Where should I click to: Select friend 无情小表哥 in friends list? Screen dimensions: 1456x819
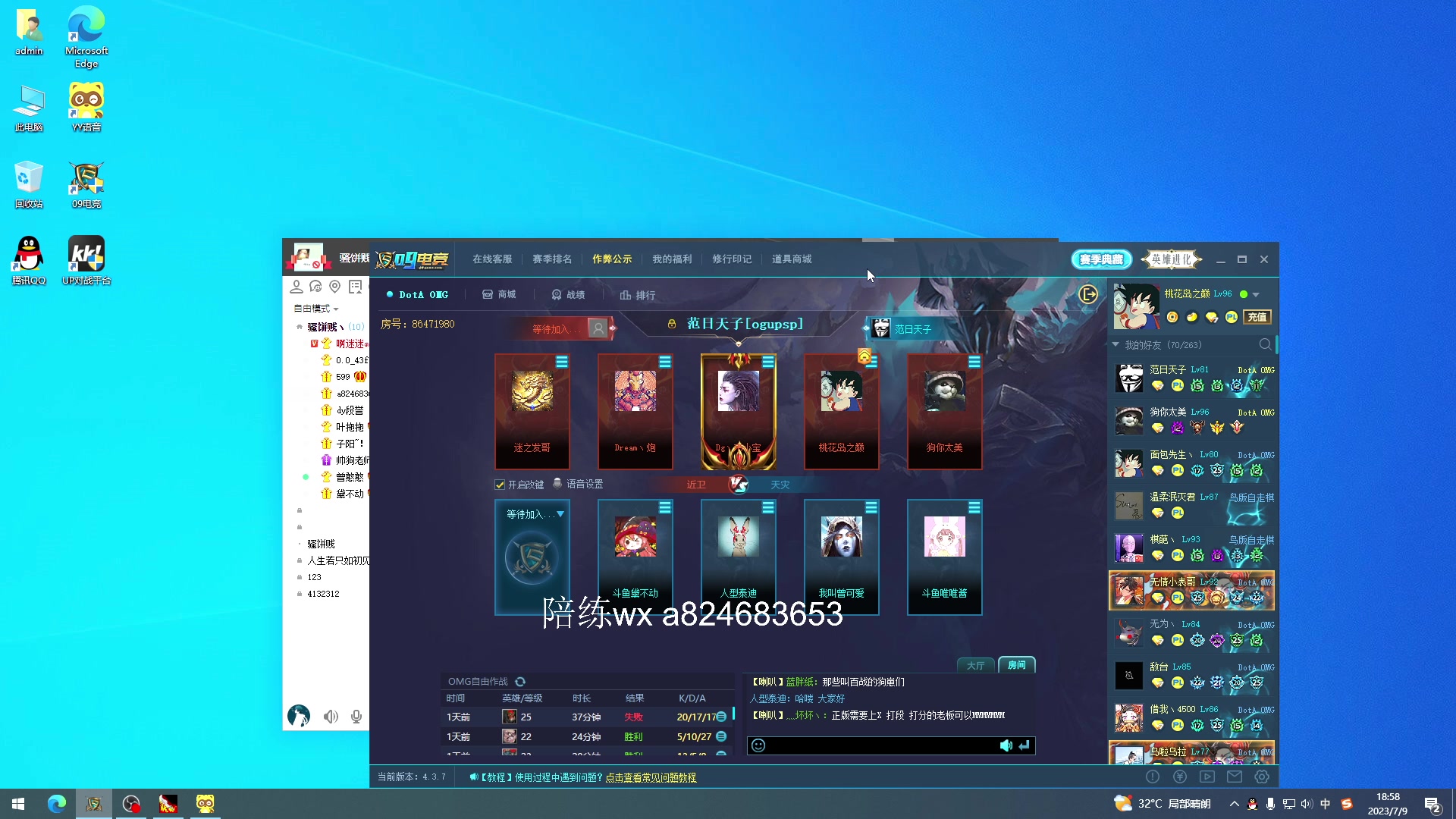coord(1192,590)
